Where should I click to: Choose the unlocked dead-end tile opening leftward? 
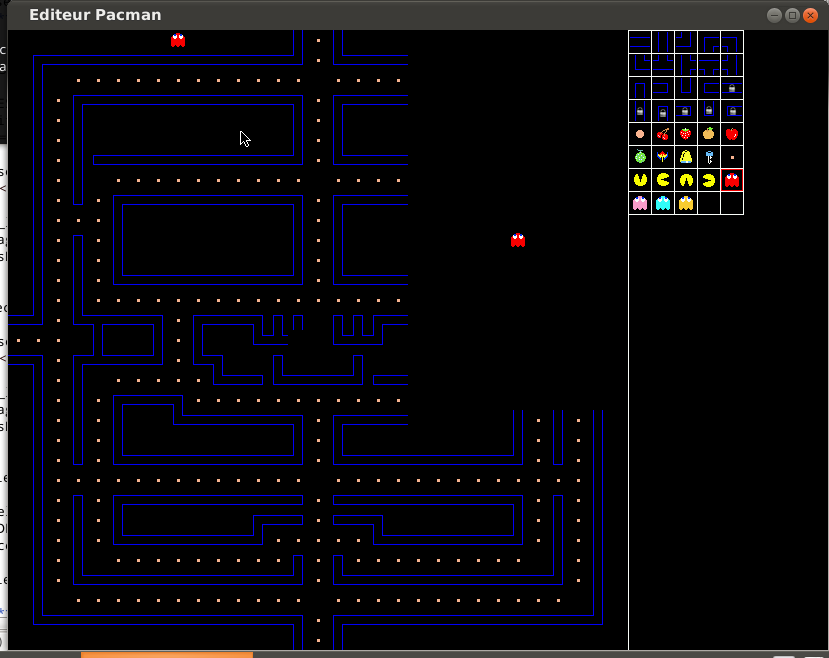coord(663,88)
